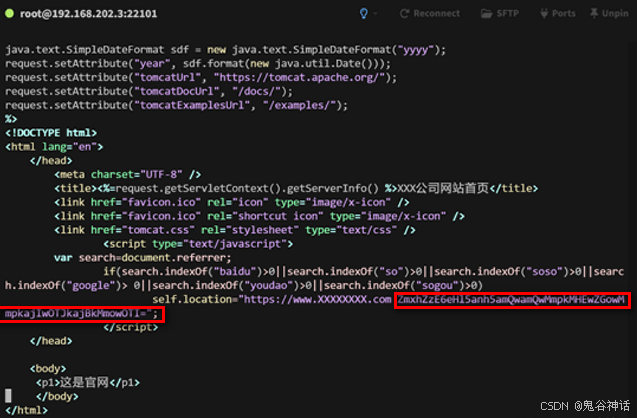Screen dimensions: 637x418
Task: Click the var search=document.referrer line
Action: click(143, 258)
